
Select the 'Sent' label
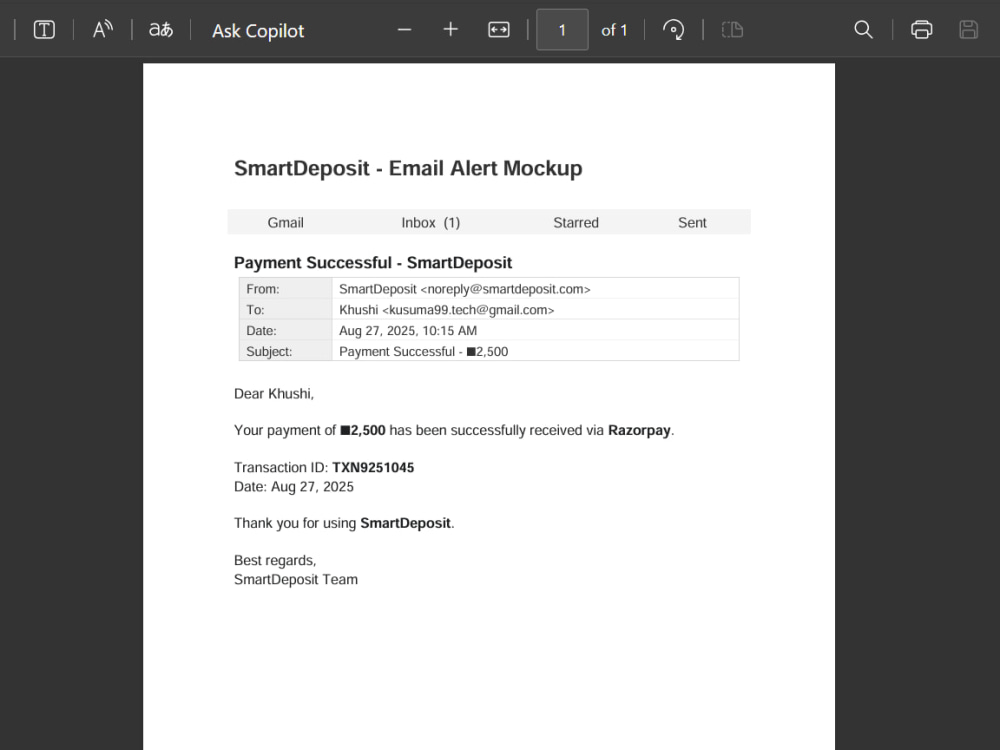[692, 223]
